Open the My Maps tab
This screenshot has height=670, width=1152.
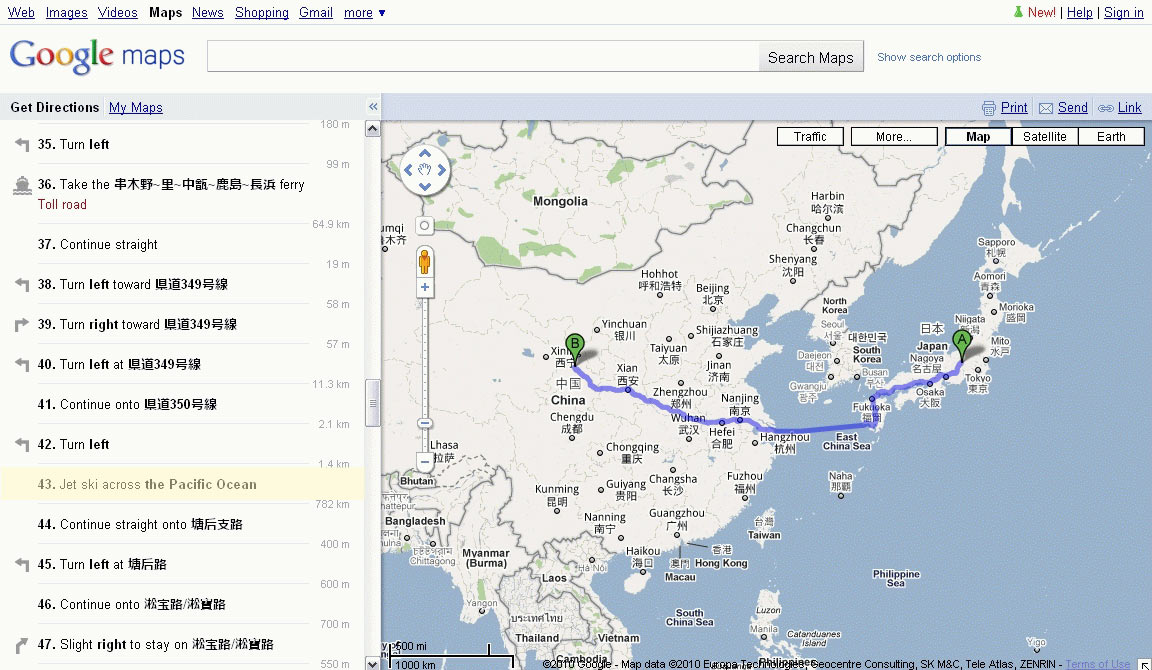[135, 108]
